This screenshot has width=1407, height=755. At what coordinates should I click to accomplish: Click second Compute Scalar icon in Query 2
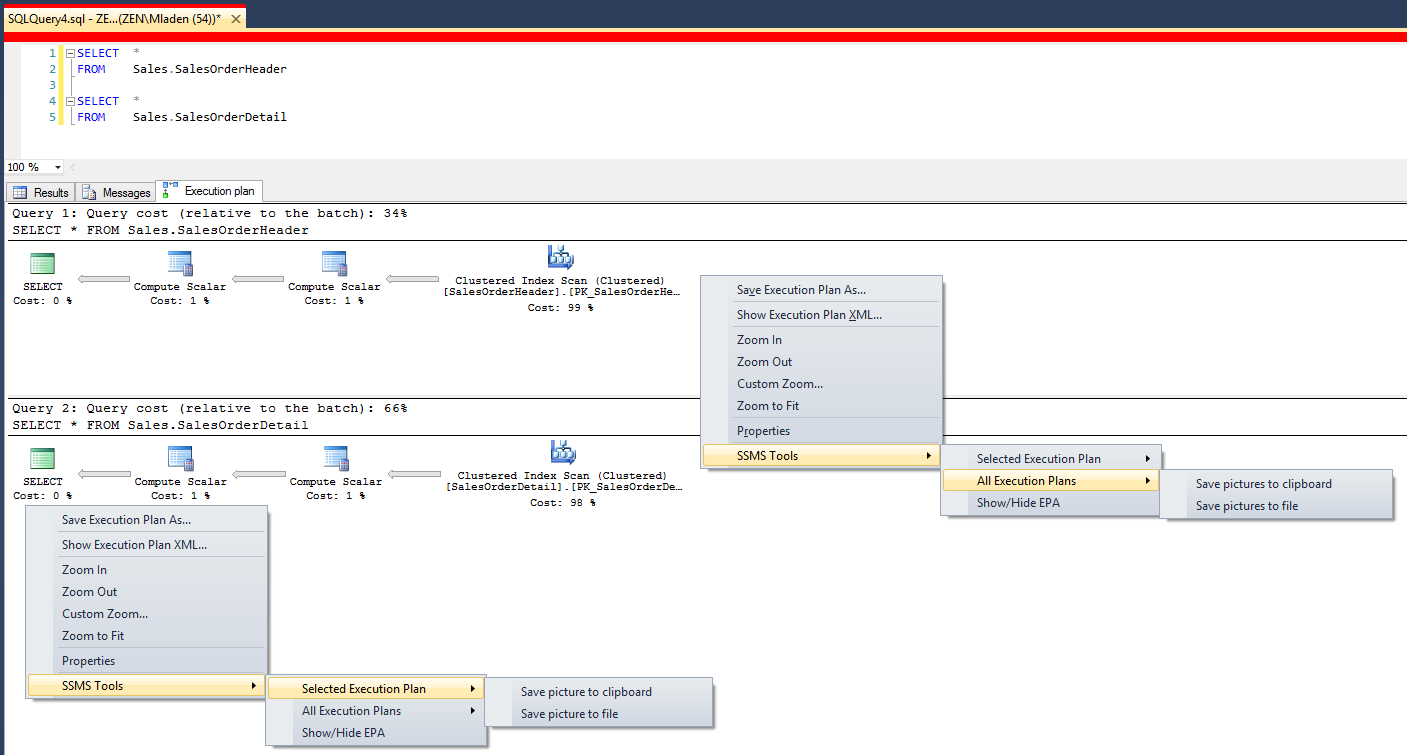[x=334, y=459]
